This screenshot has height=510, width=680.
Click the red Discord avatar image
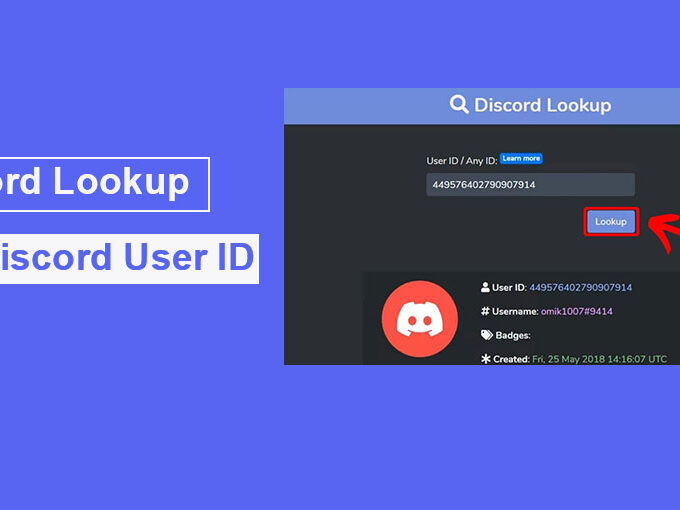(419, 319)
